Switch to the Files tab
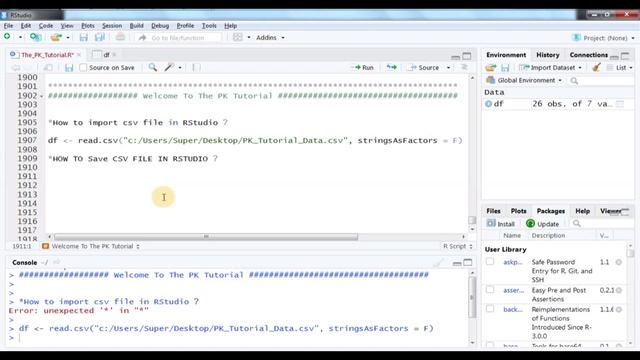640x360 pixels. (x=493, y=211)
